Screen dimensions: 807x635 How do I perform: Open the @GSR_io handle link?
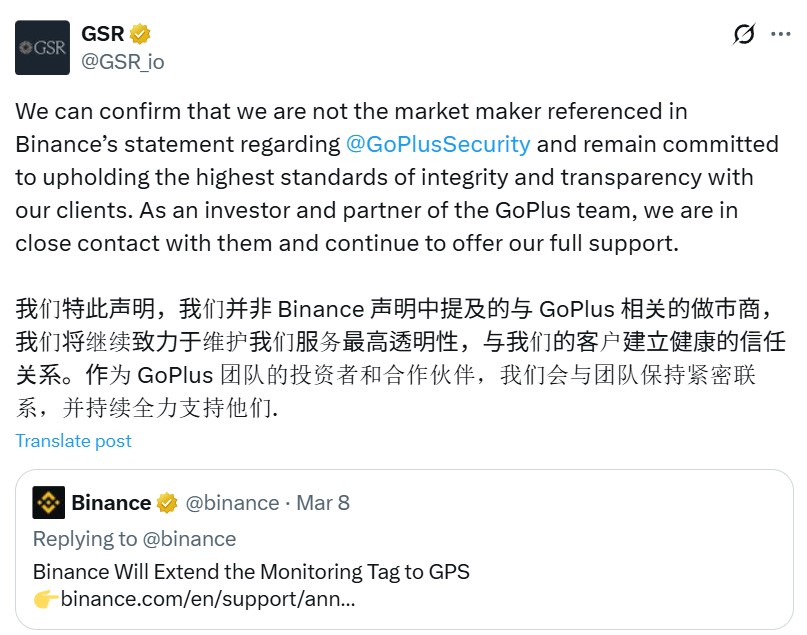tap(123, 61)
